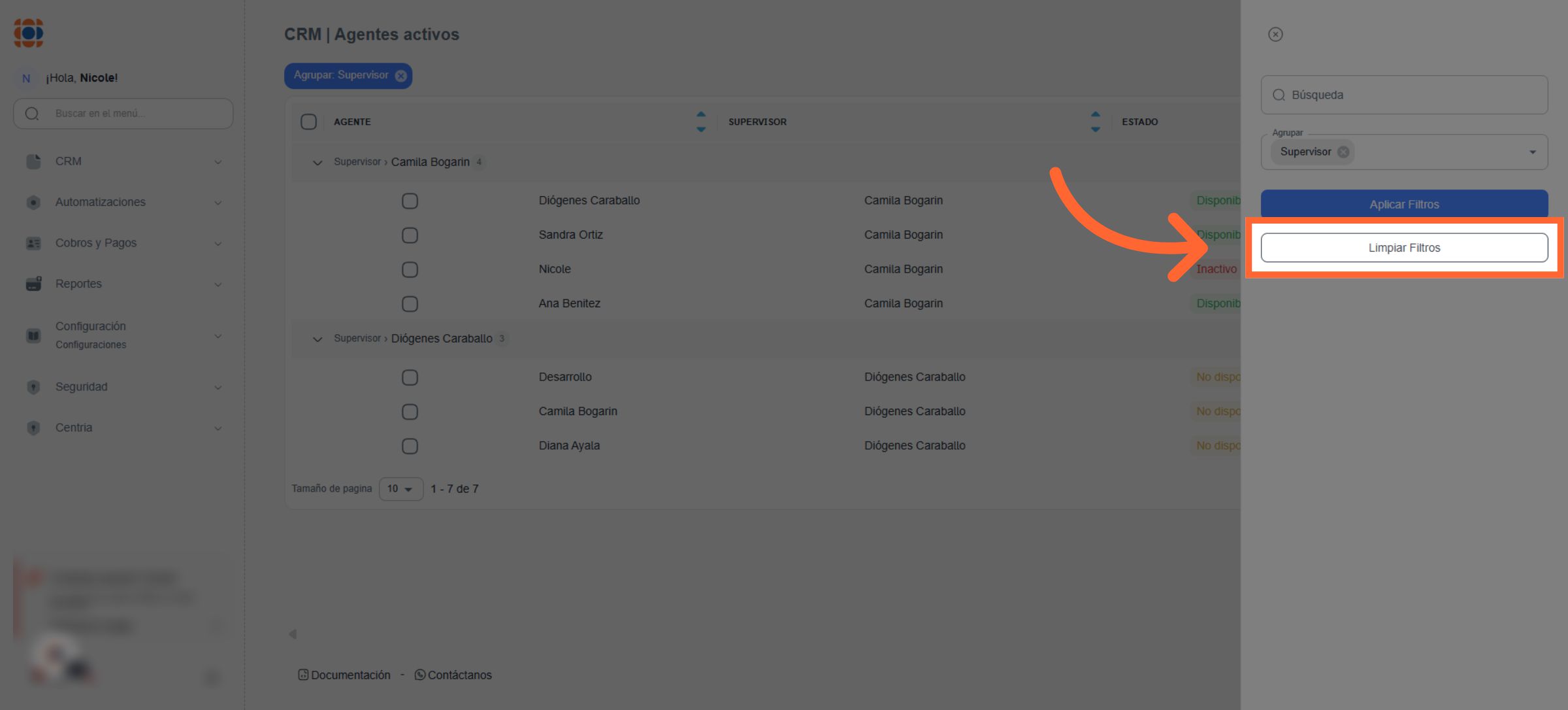This screenshot has height=710, width=1568.
Task: Open the page size dropdown
Action: [400, 489]
